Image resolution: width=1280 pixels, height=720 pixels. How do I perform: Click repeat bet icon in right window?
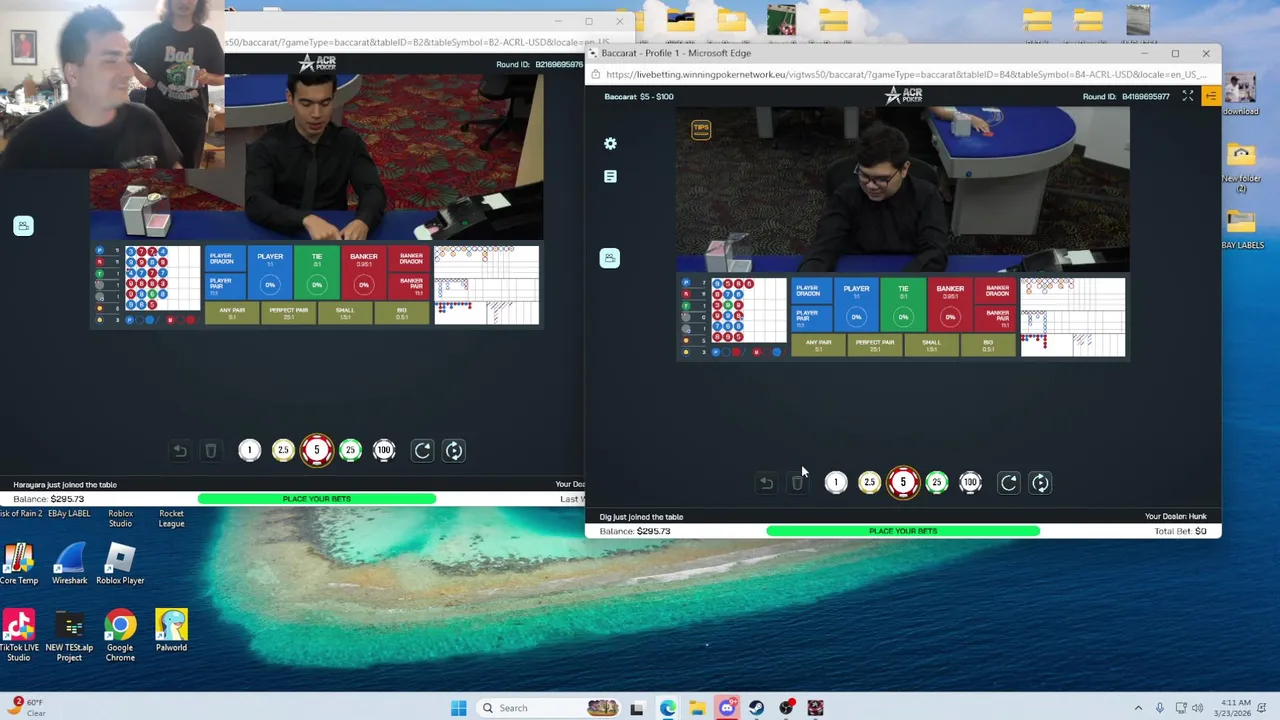pos(1009,483)
